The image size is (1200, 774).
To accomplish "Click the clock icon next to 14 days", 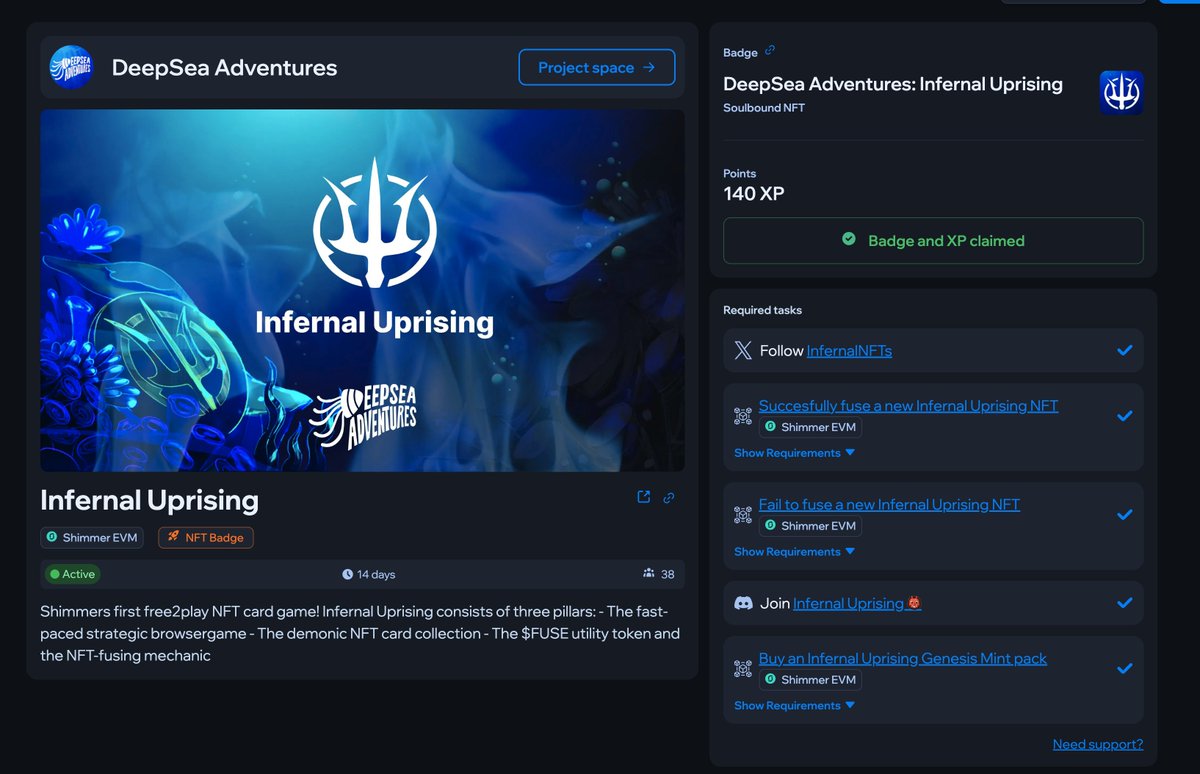I will [x=347, y=574].
